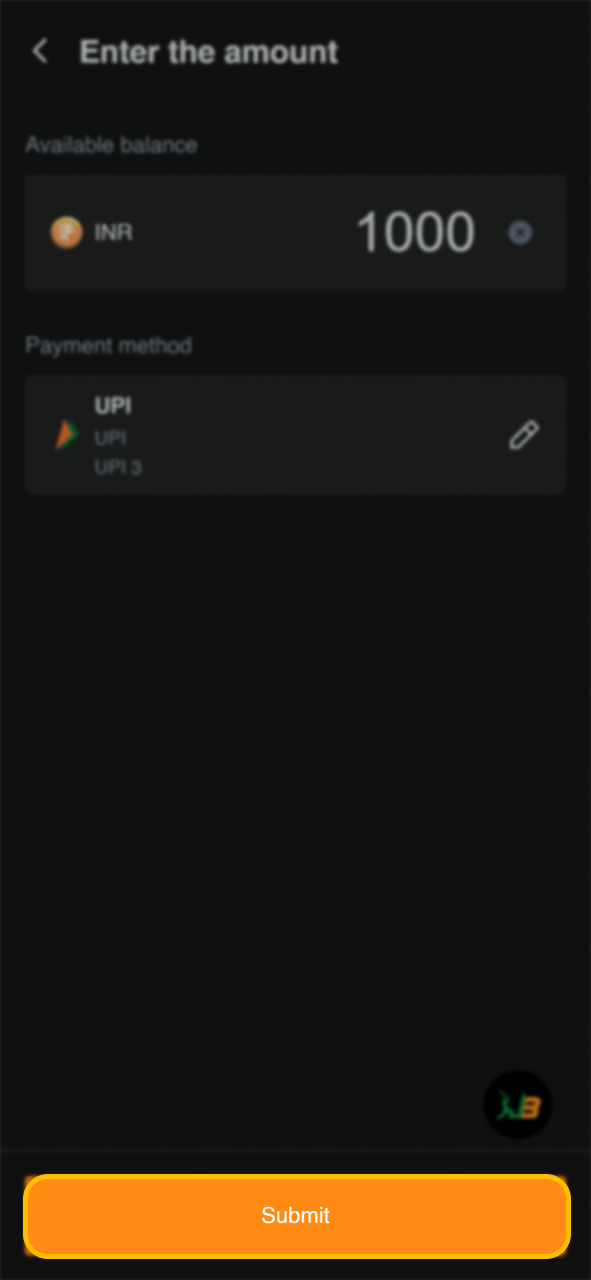
Task: Tap the INR balance card background
Action: [295, 233]
